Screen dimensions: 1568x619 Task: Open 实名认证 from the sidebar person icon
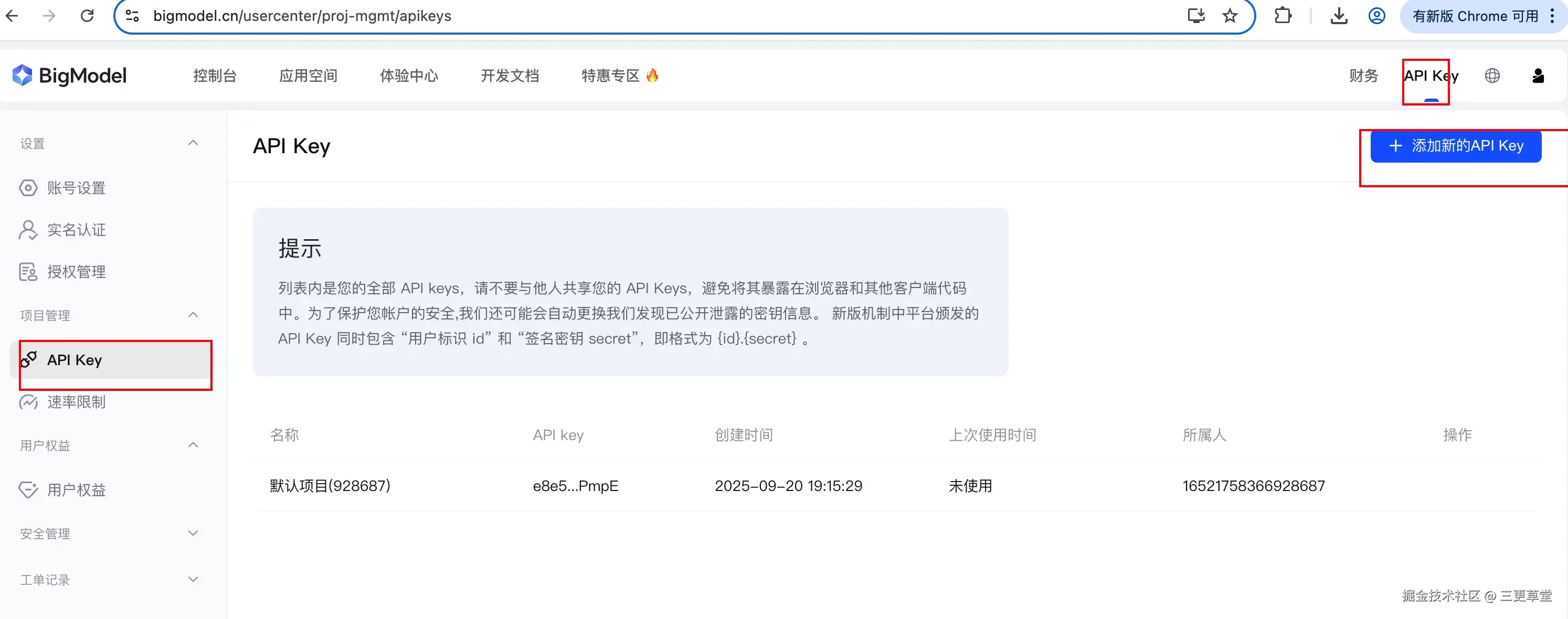tap(28, 229)
